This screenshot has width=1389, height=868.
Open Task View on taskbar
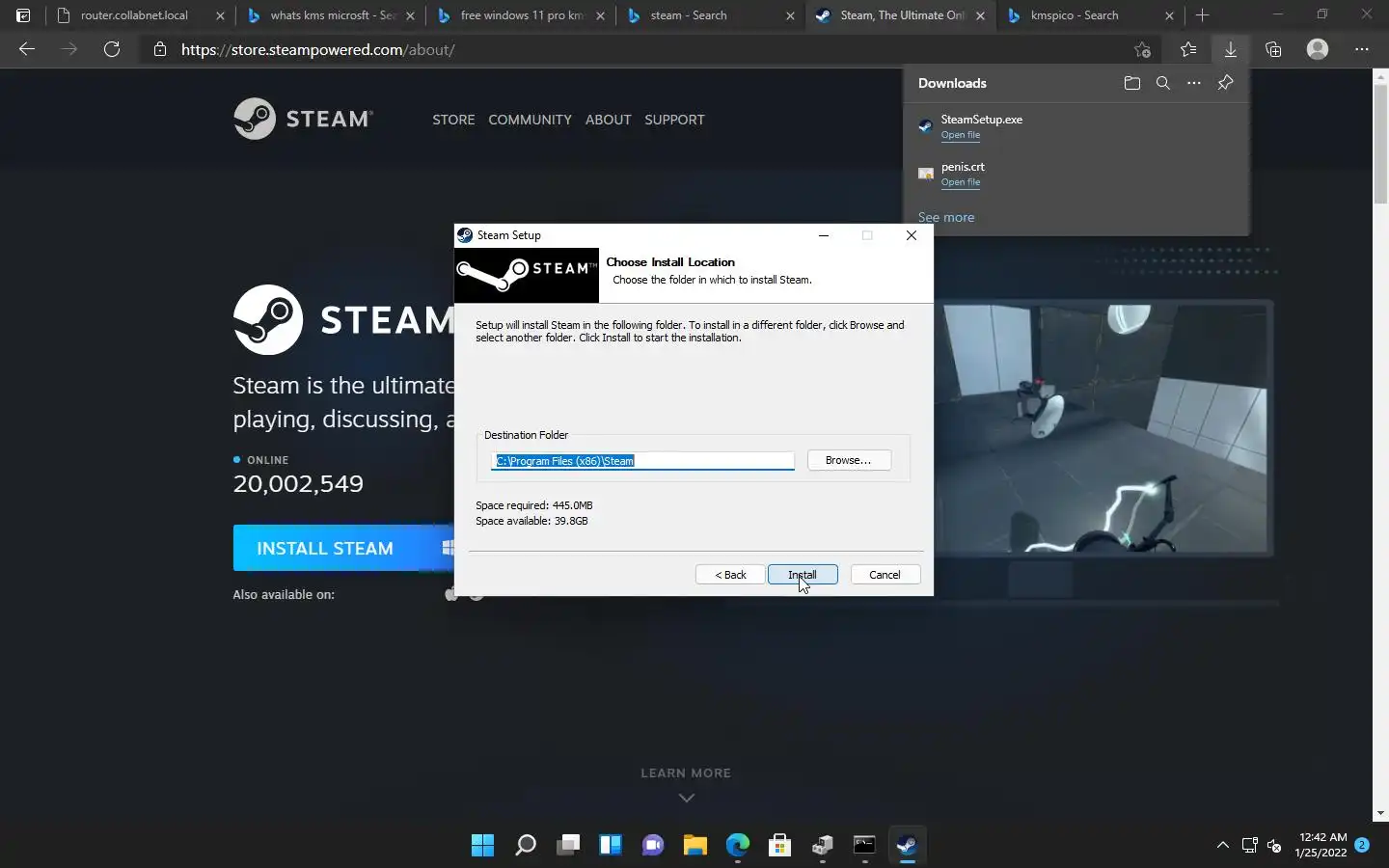tap(567, 846)
